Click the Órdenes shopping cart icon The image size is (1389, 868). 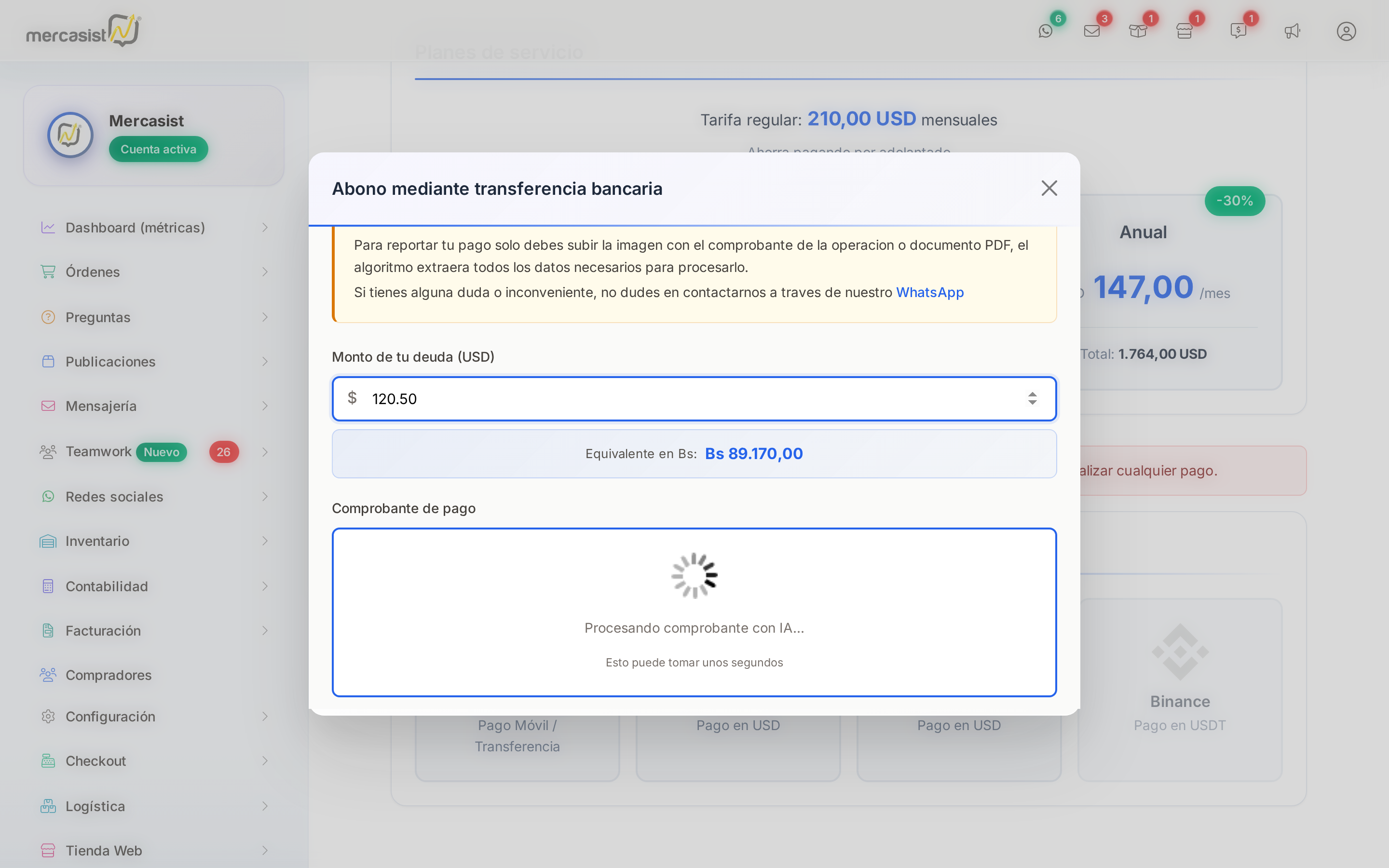click(48, 271)
